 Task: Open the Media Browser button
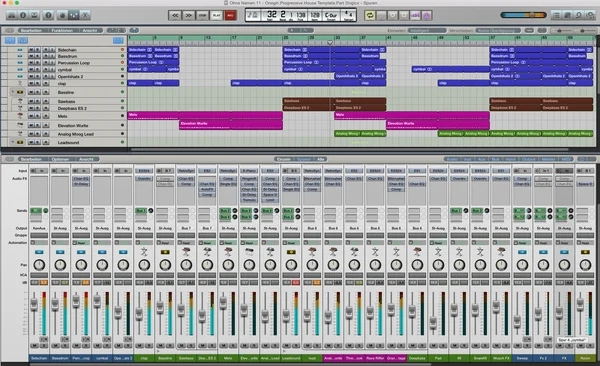pos(590,15)
